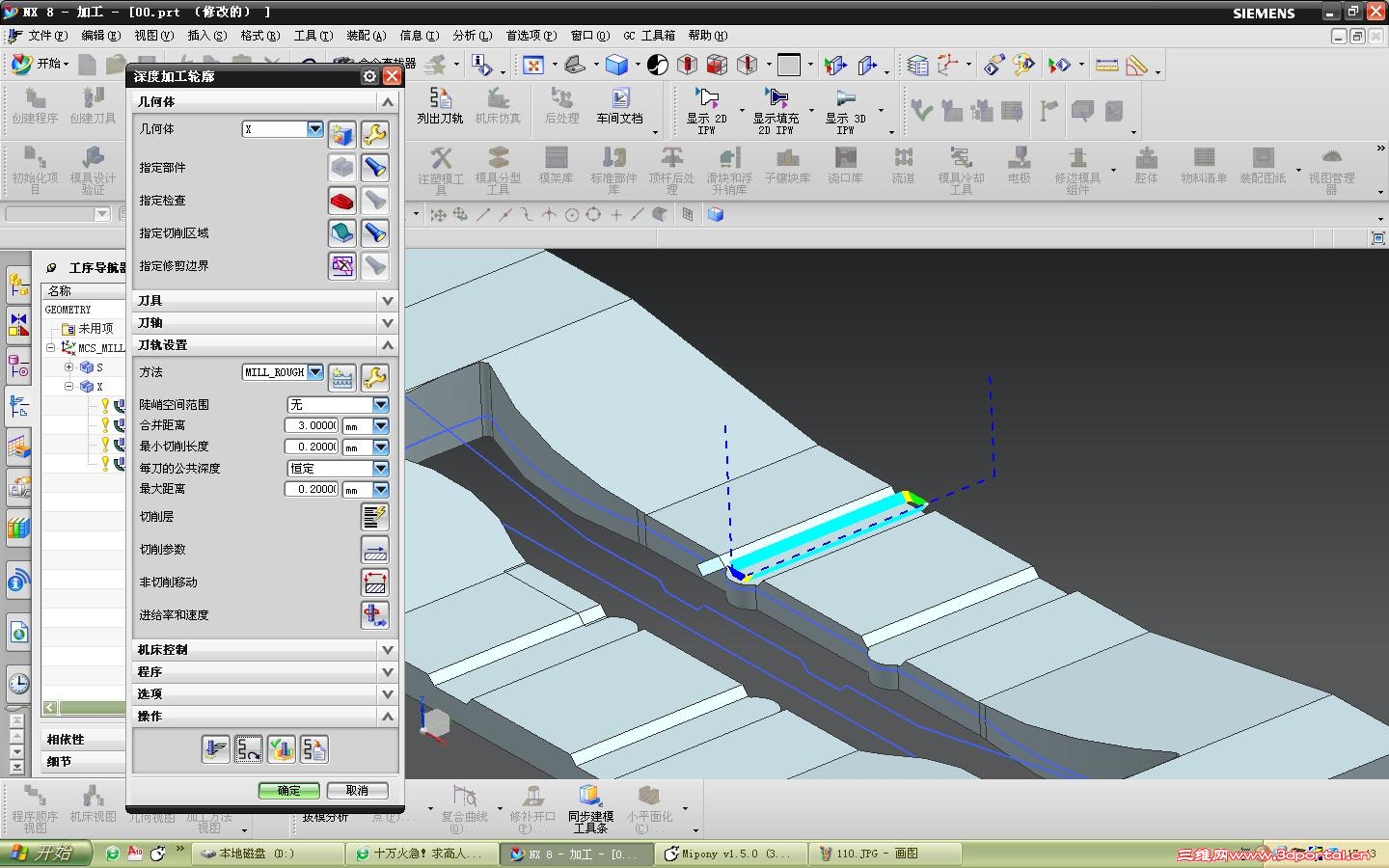Open the 陡峭空间范围 dropdown
The height and width of the screenshot is (868, 1389).
point(381,405)
